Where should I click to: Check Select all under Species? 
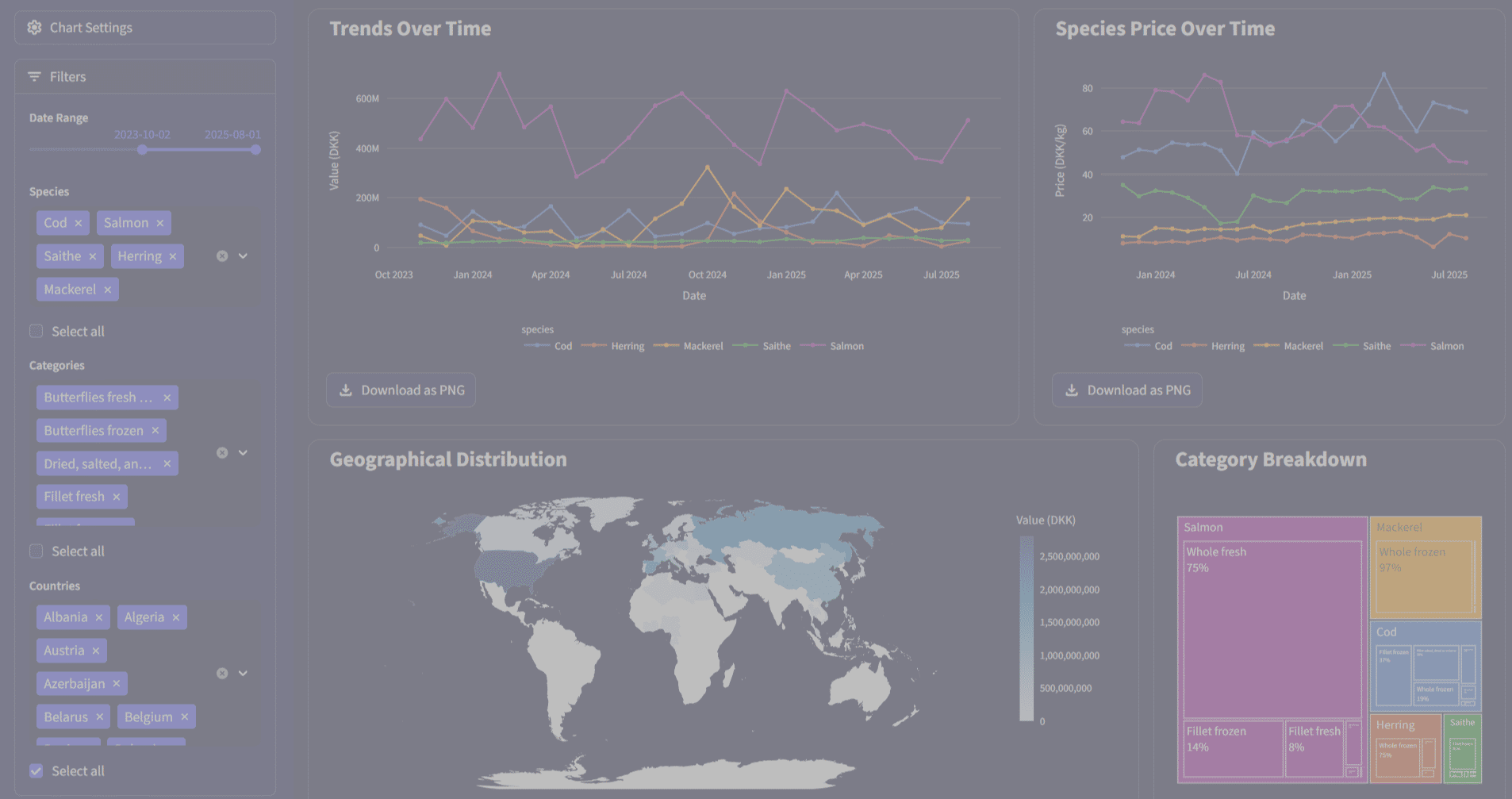point(36,332)
